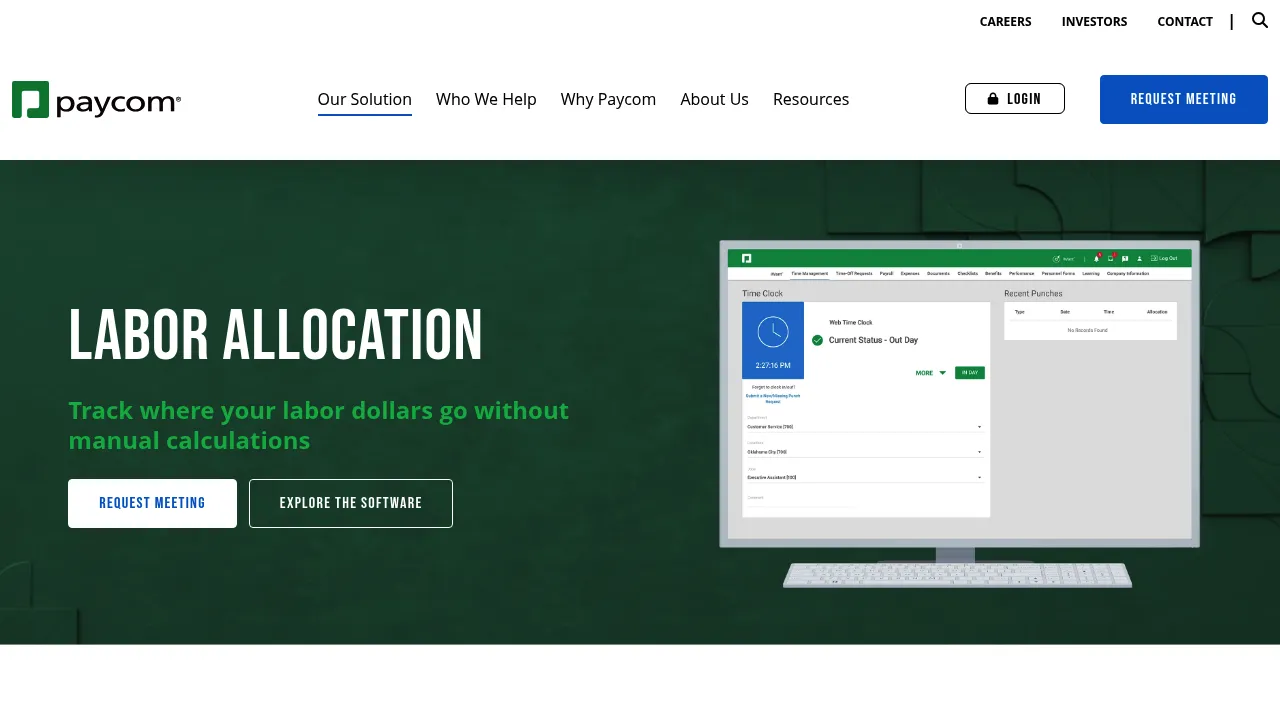Click the Labor Allocation heading
1280x720 pixels.
coord(276,336)
